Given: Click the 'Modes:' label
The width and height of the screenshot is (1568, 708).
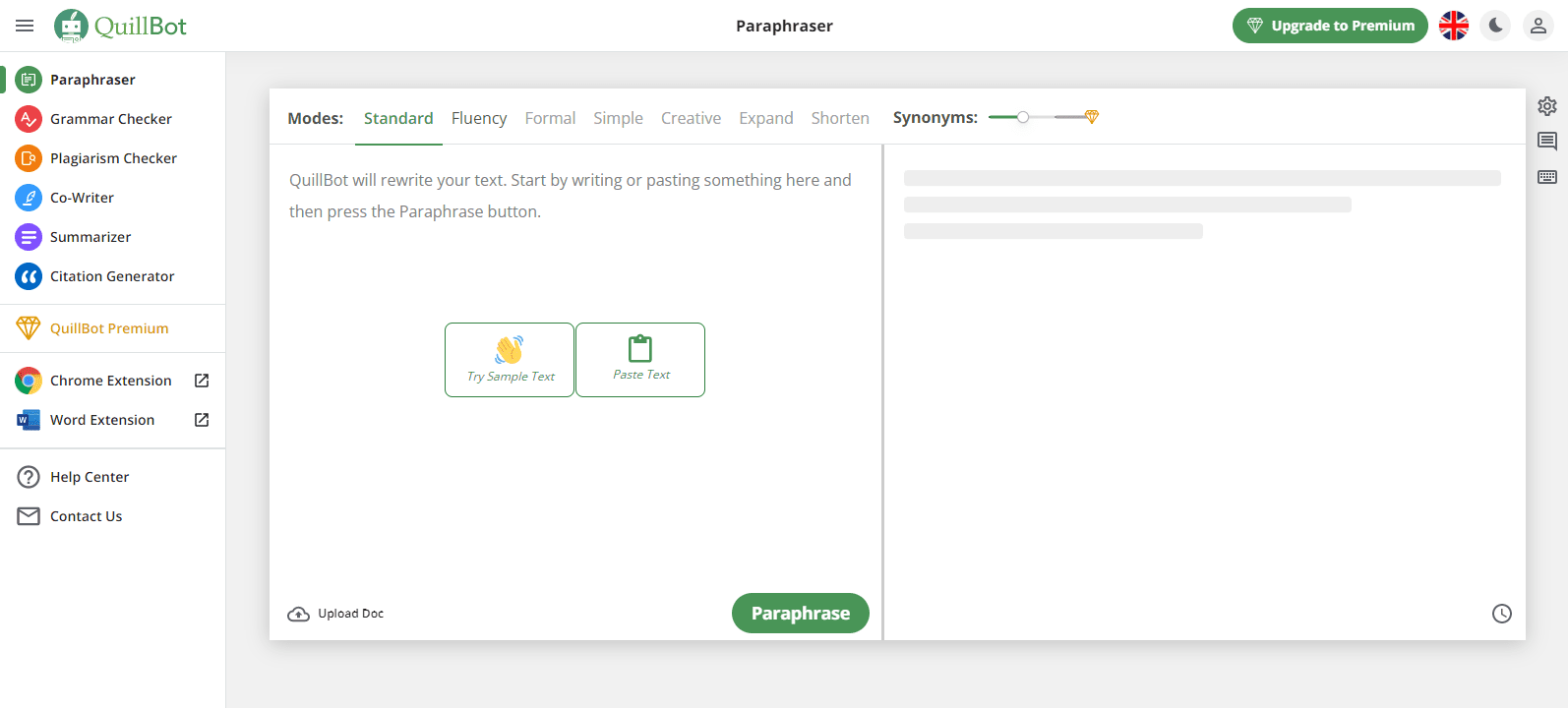Looking at the screenshot, I should coord(316,118).
